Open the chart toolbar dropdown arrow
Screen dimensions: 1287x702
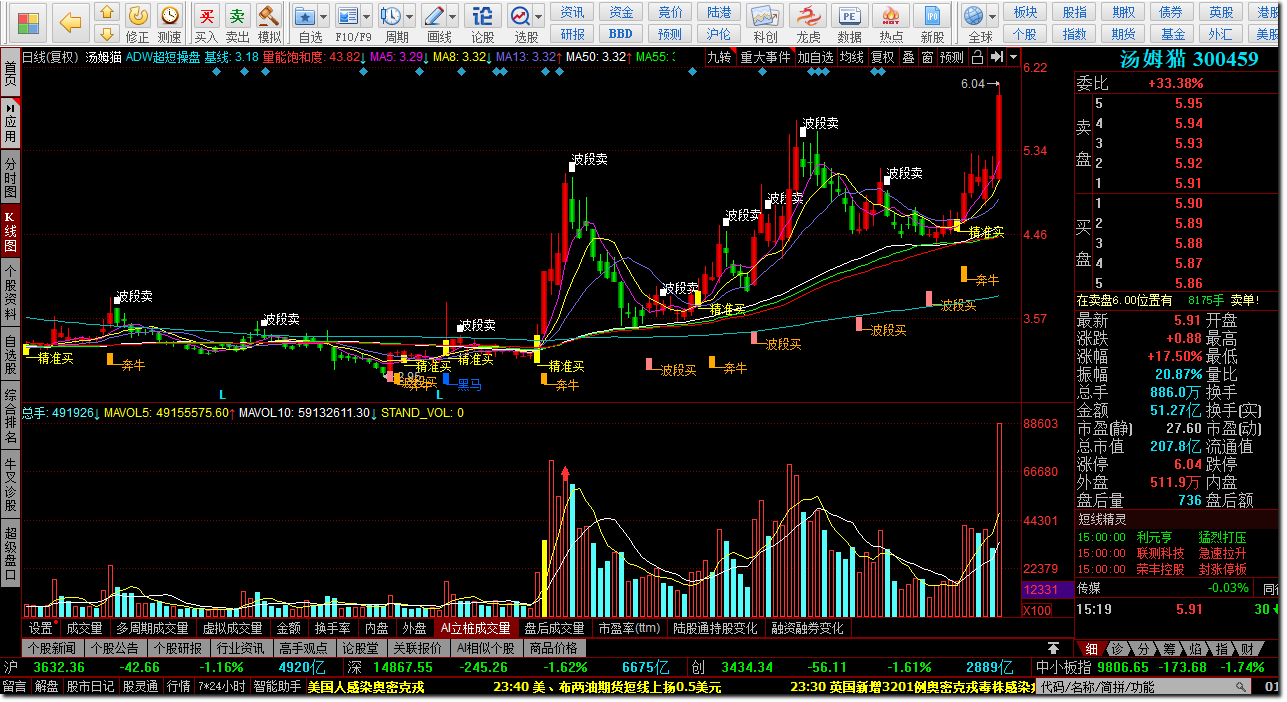click(x=1013, y=57)
